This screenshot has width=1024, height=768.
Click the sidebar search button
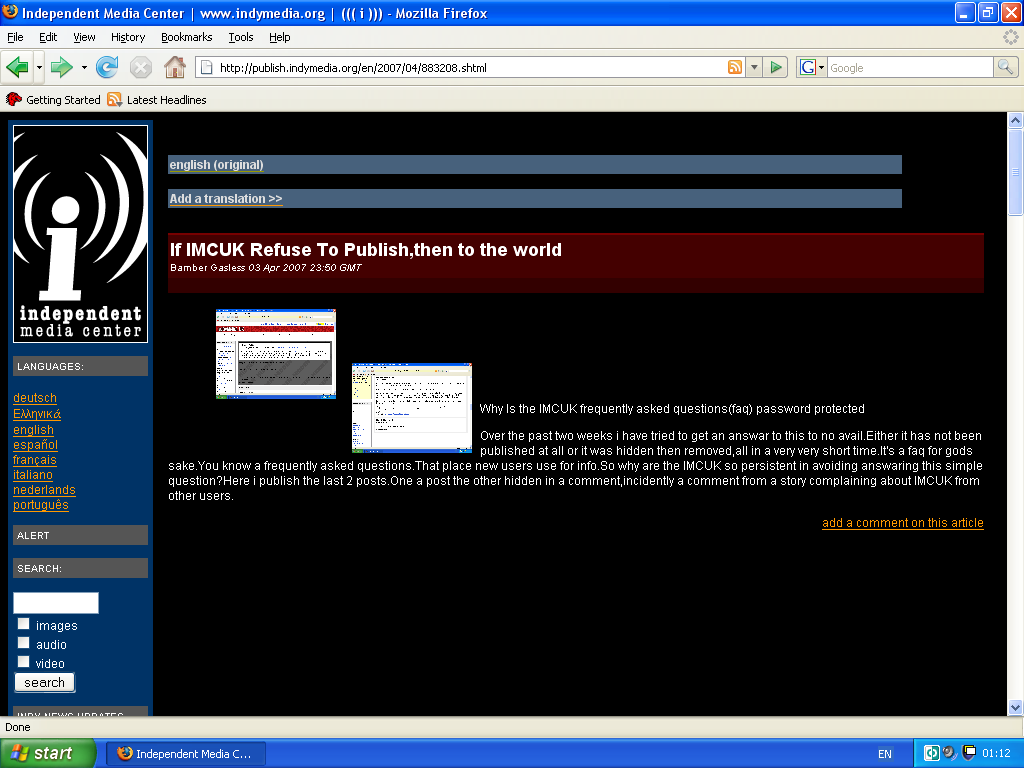44,683
